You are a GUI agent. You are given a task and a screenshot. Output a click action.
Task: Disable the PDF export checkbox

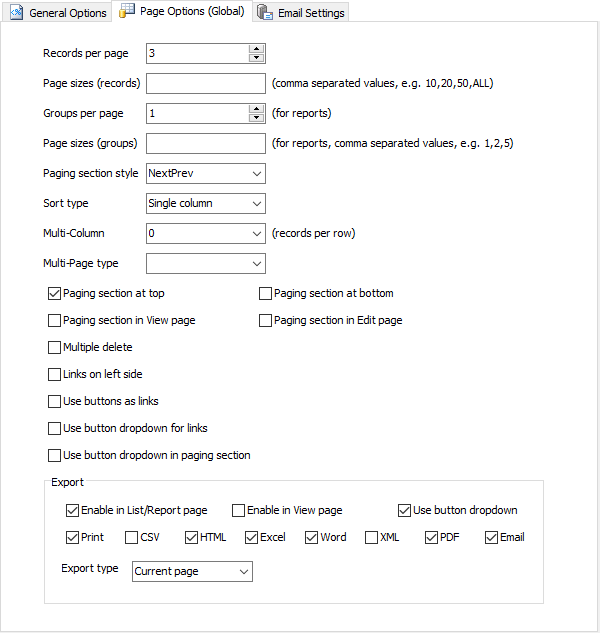click(432, 537)
